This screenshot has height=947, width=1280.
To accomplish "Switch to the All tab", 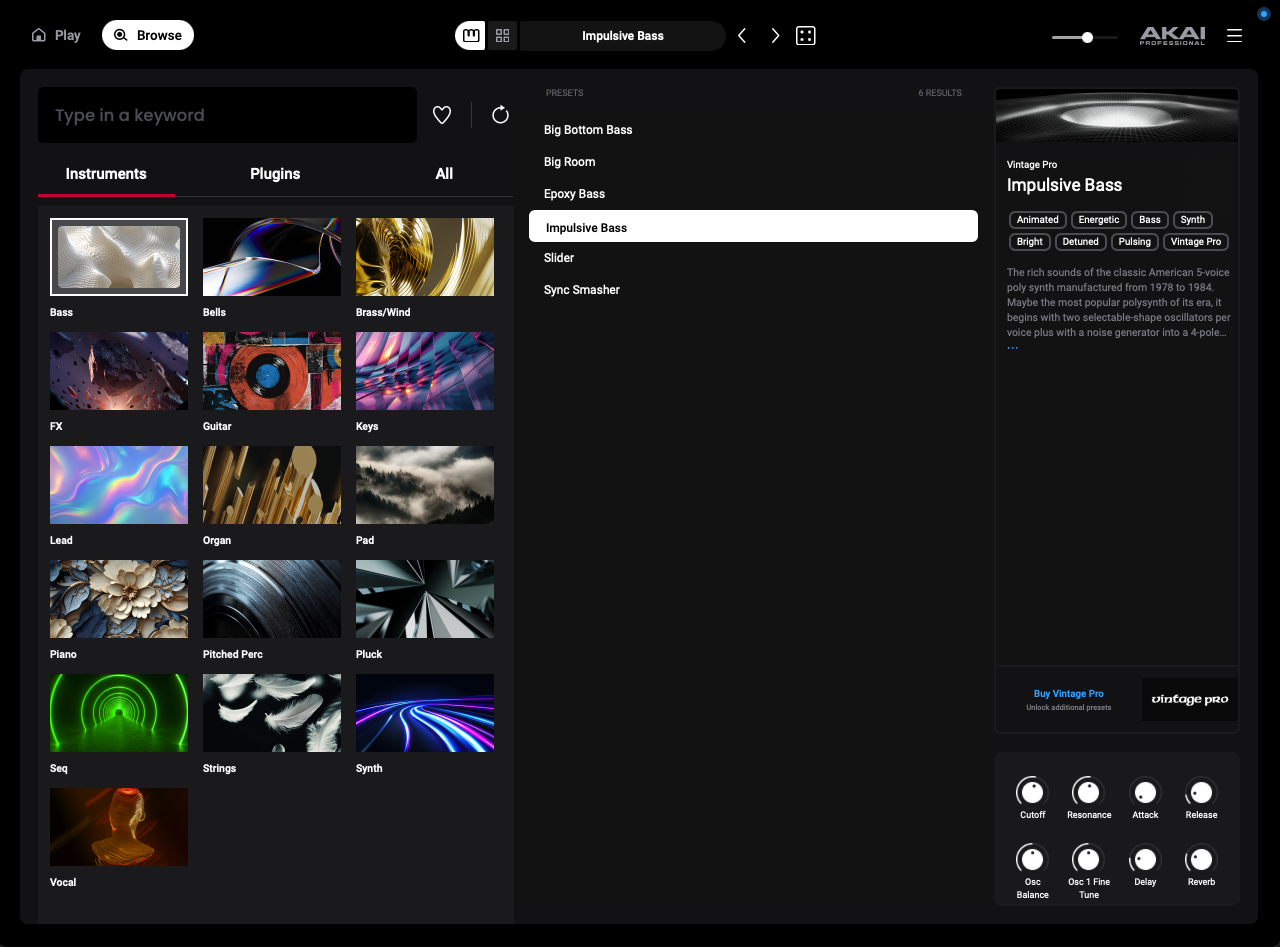I will pos(444,174).
